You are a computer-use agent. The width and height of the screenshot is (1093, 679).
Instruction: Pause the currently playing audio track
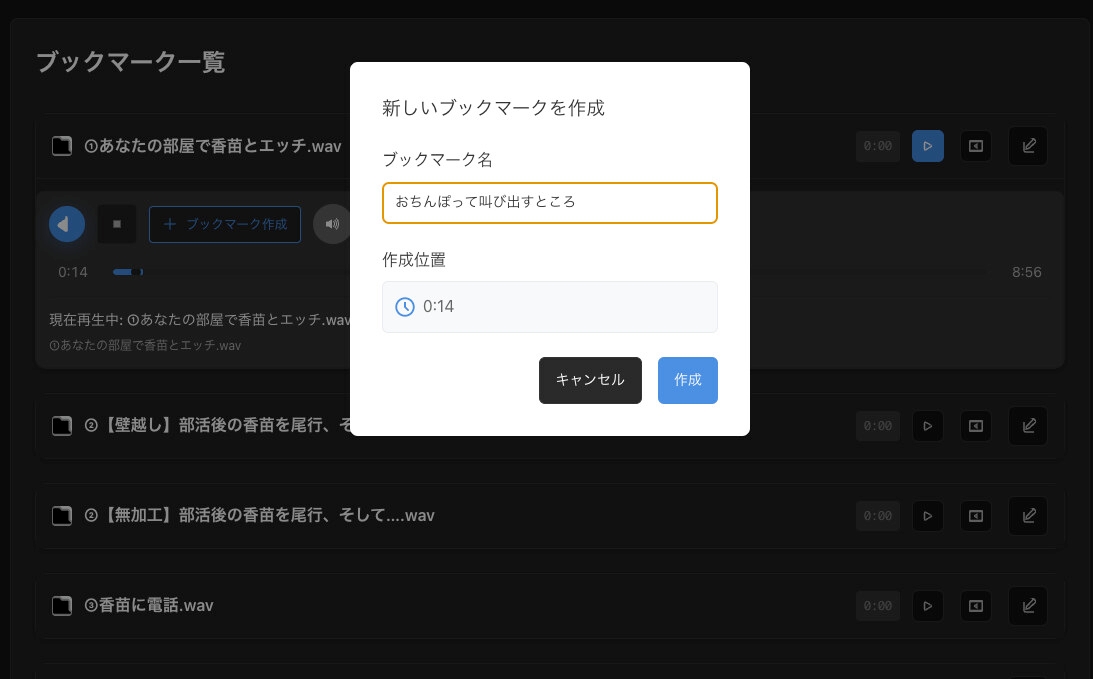point(66,224)
